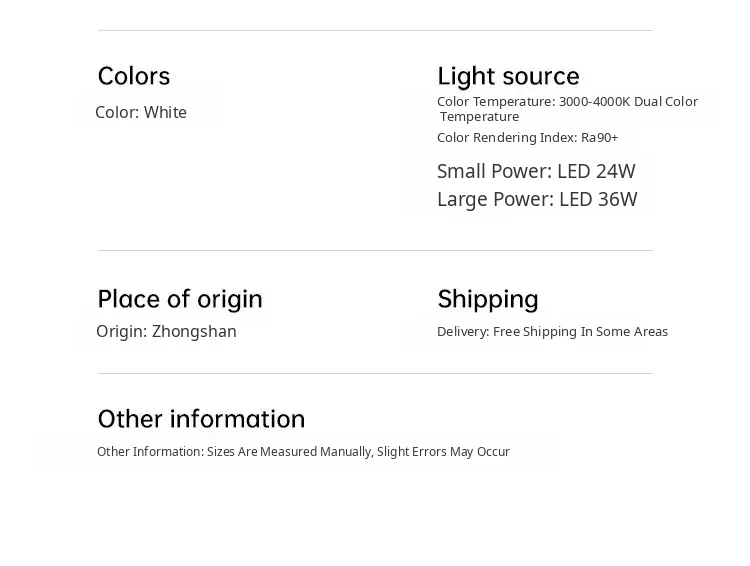Click the 'Slight Errors May Occur' text
Screen dimensions: 750x566
[443, 452]
